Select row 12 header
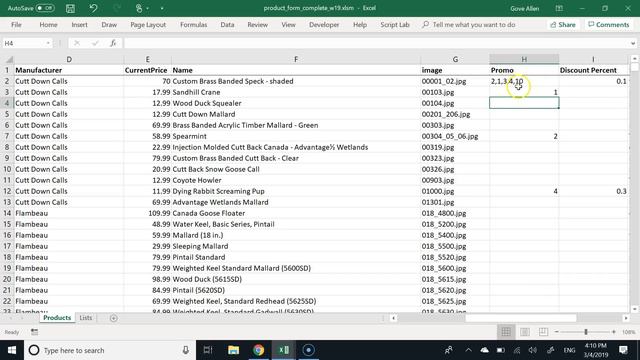This screenshot has width=640, height=360. click(x=7, y=191)
